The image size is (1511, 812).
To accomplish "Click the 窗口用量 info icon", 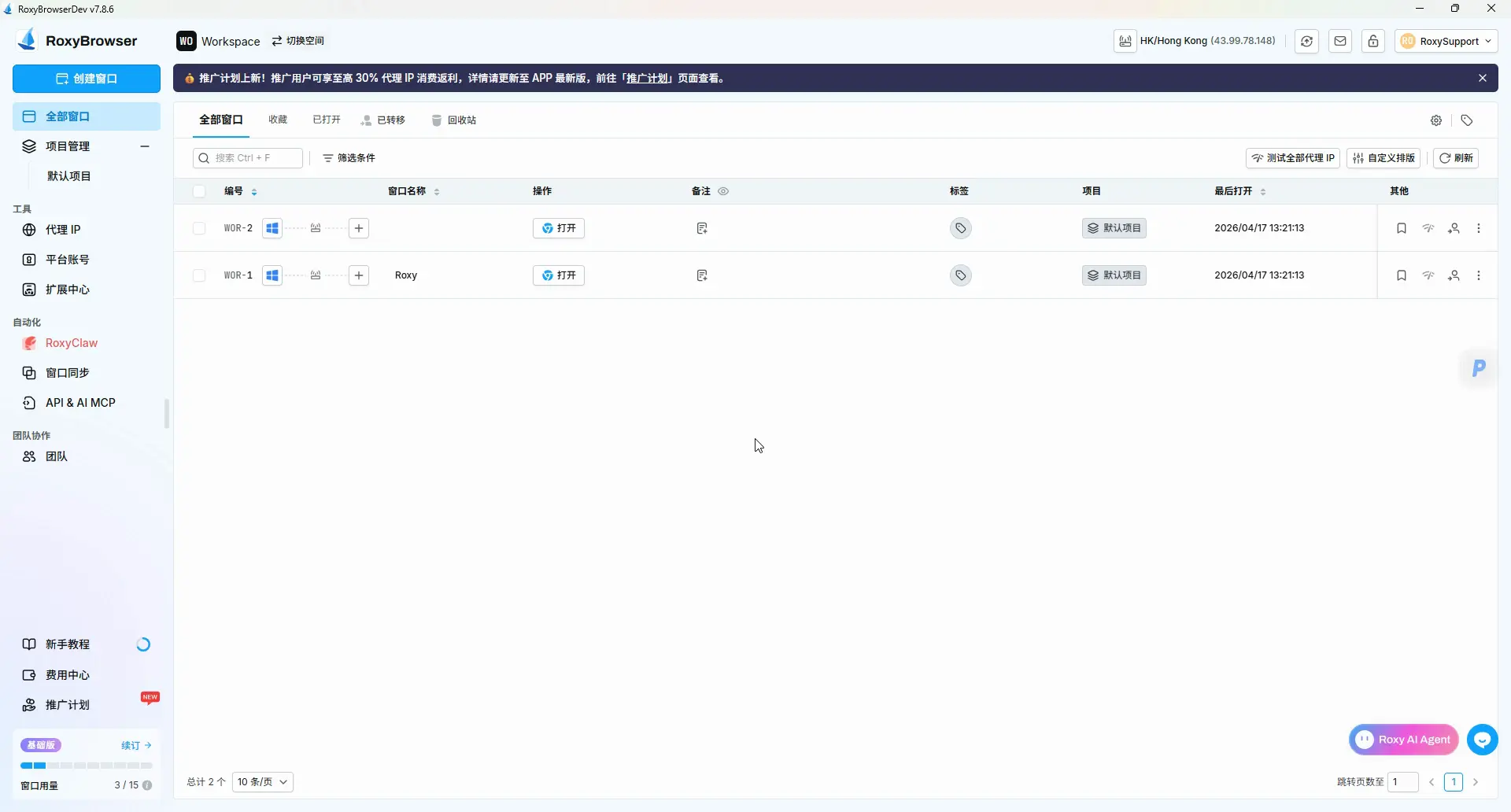I will click(147, 785).
